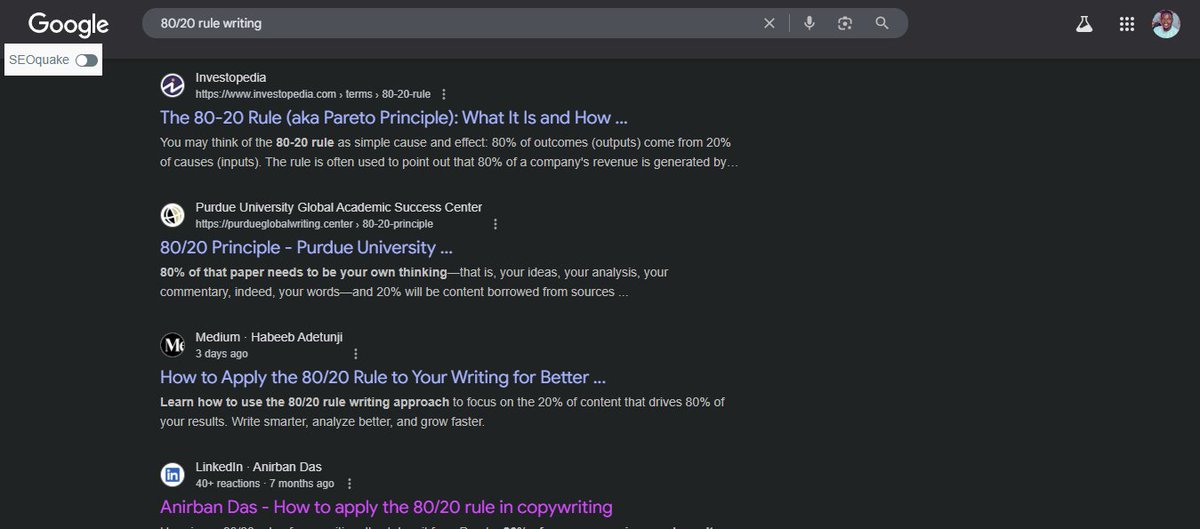
Task: Open 'Anirban Das - How to apply the 80/20 rule' result
Action: click(386, 507)
